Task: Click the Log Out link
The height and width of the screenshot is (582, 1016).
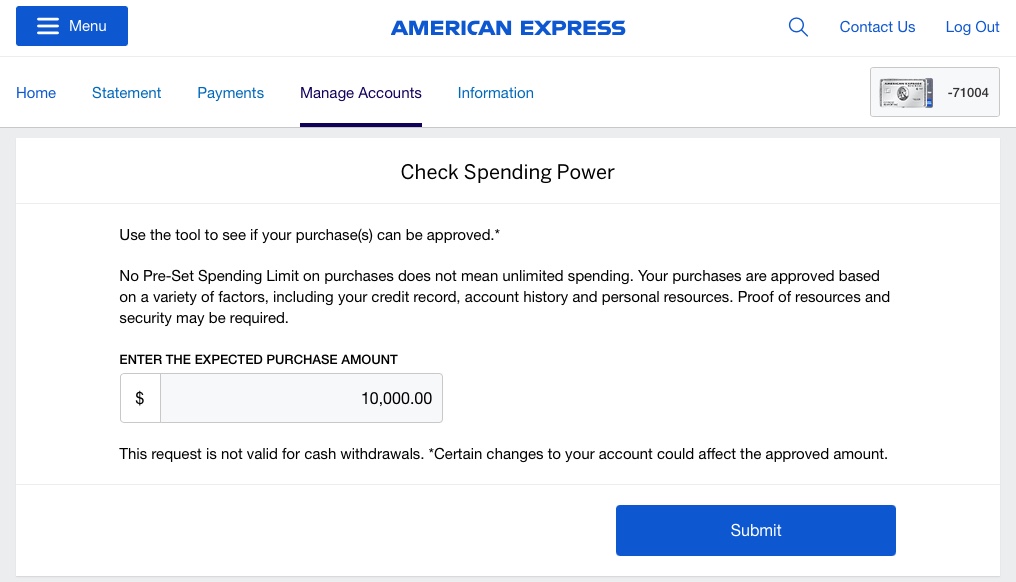Action: tap(972, 27)
